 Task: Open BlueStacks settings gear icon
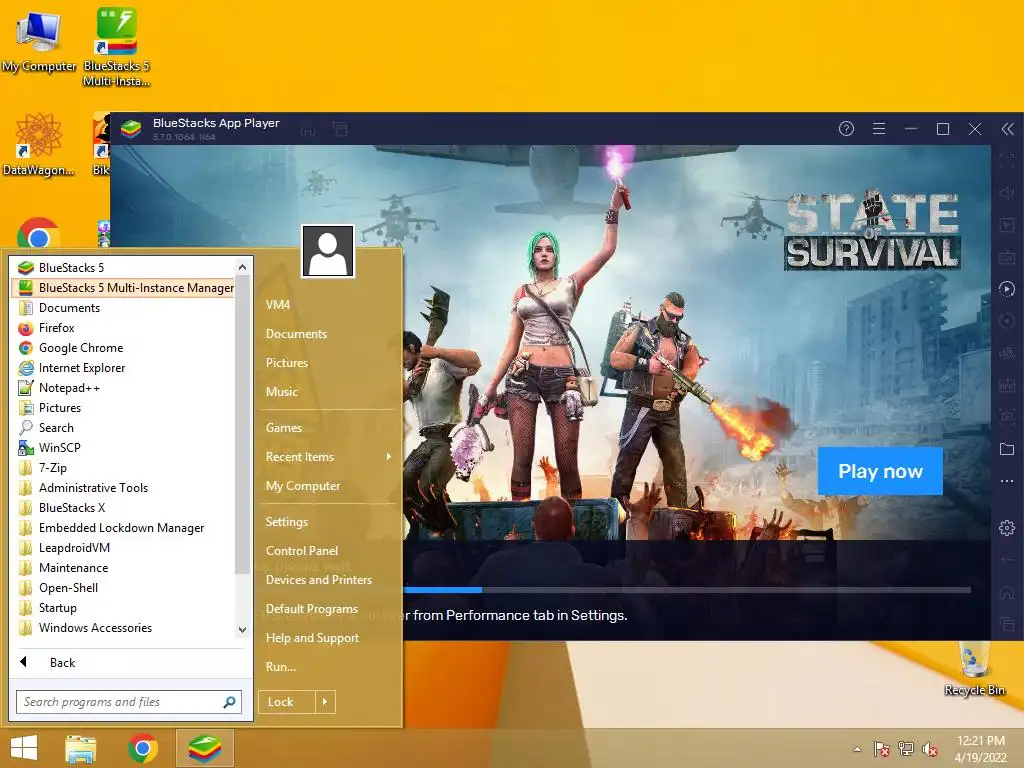(1007, 528)
